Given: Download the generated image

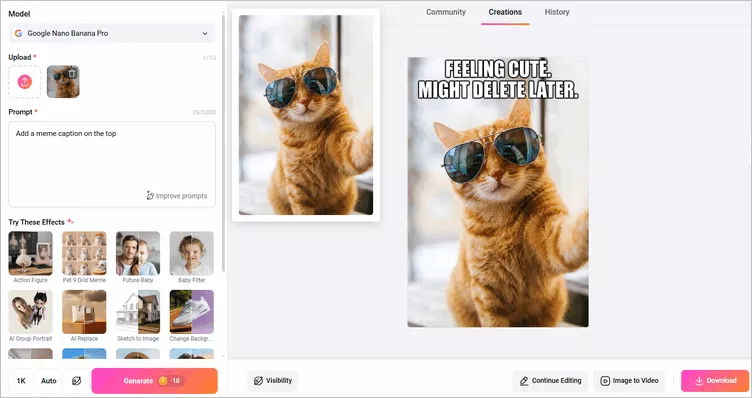Looking at the screenshot, I should click(715, 381).
